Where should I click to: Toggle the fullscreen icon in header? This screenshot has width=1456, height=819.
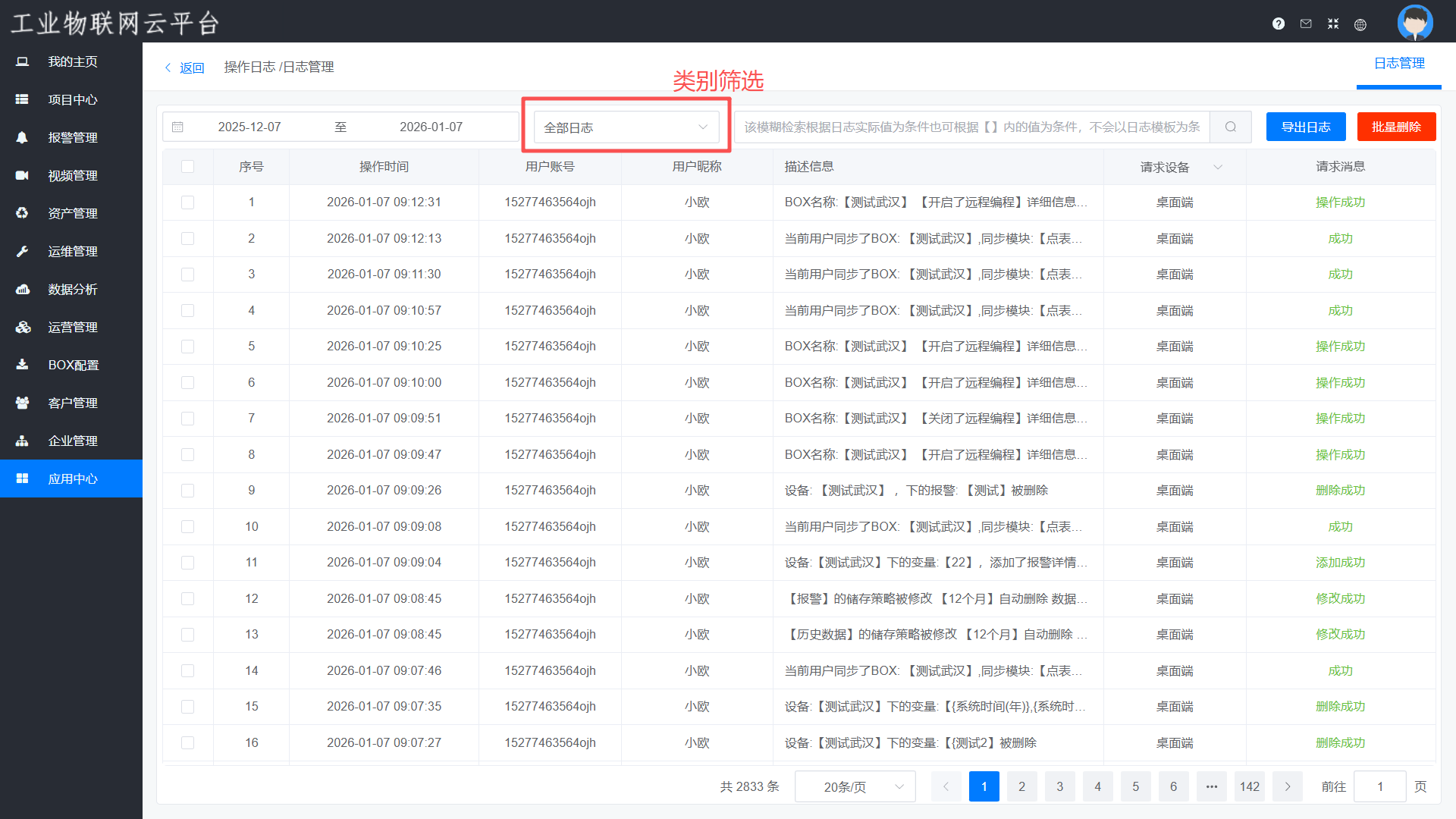(x=1333, y=24)
